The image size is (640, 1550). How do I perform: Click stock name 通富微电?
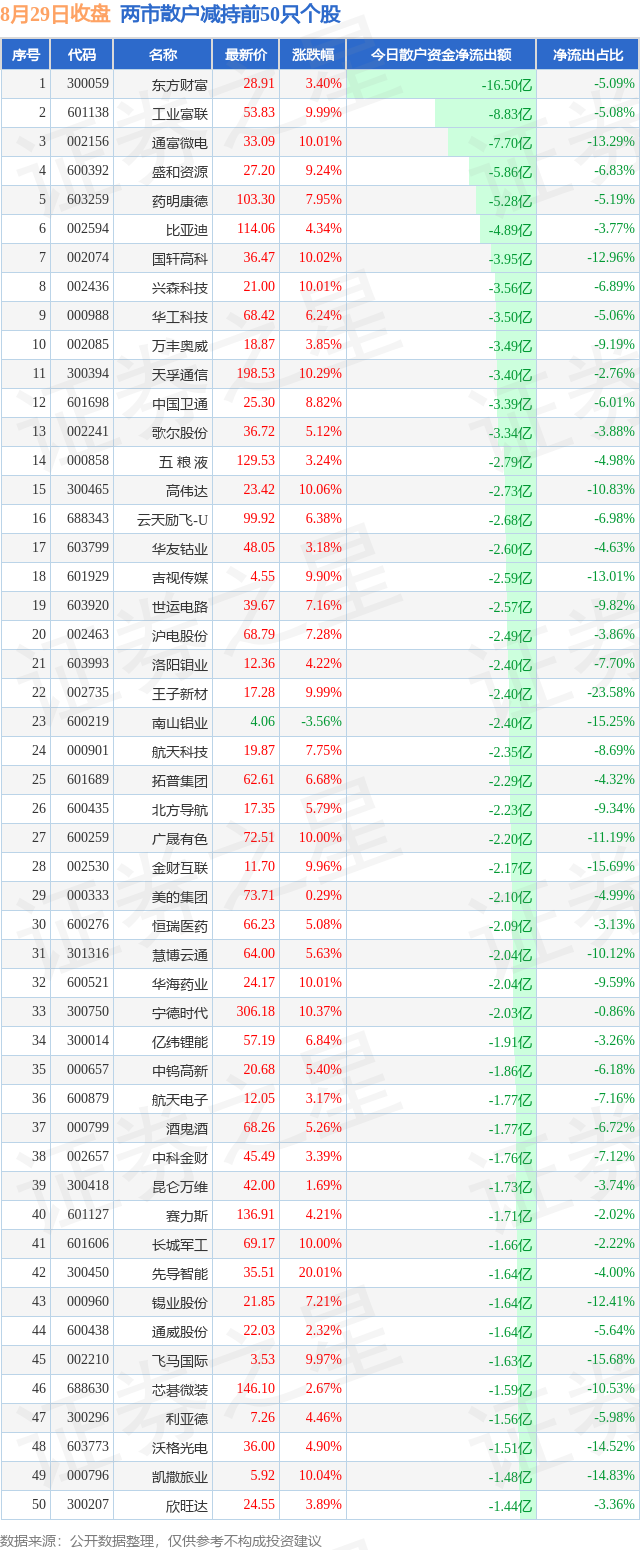pyautogui.click(x=180, y=143)
